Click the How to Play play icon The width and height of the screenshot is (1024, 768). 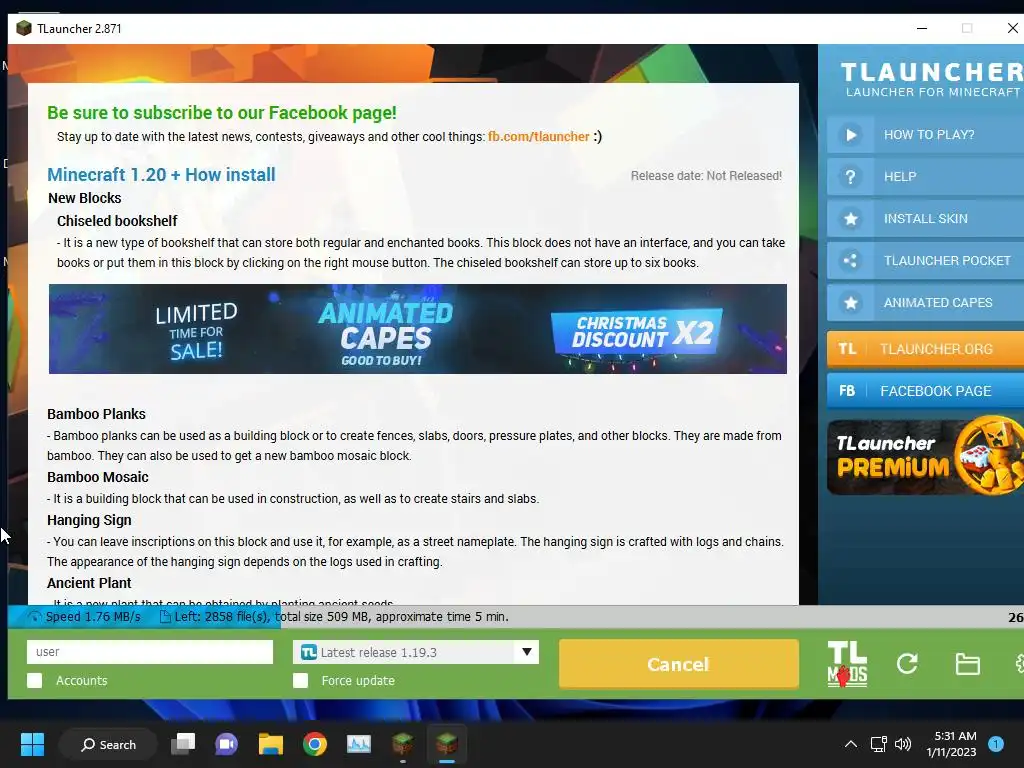[850, 135]
